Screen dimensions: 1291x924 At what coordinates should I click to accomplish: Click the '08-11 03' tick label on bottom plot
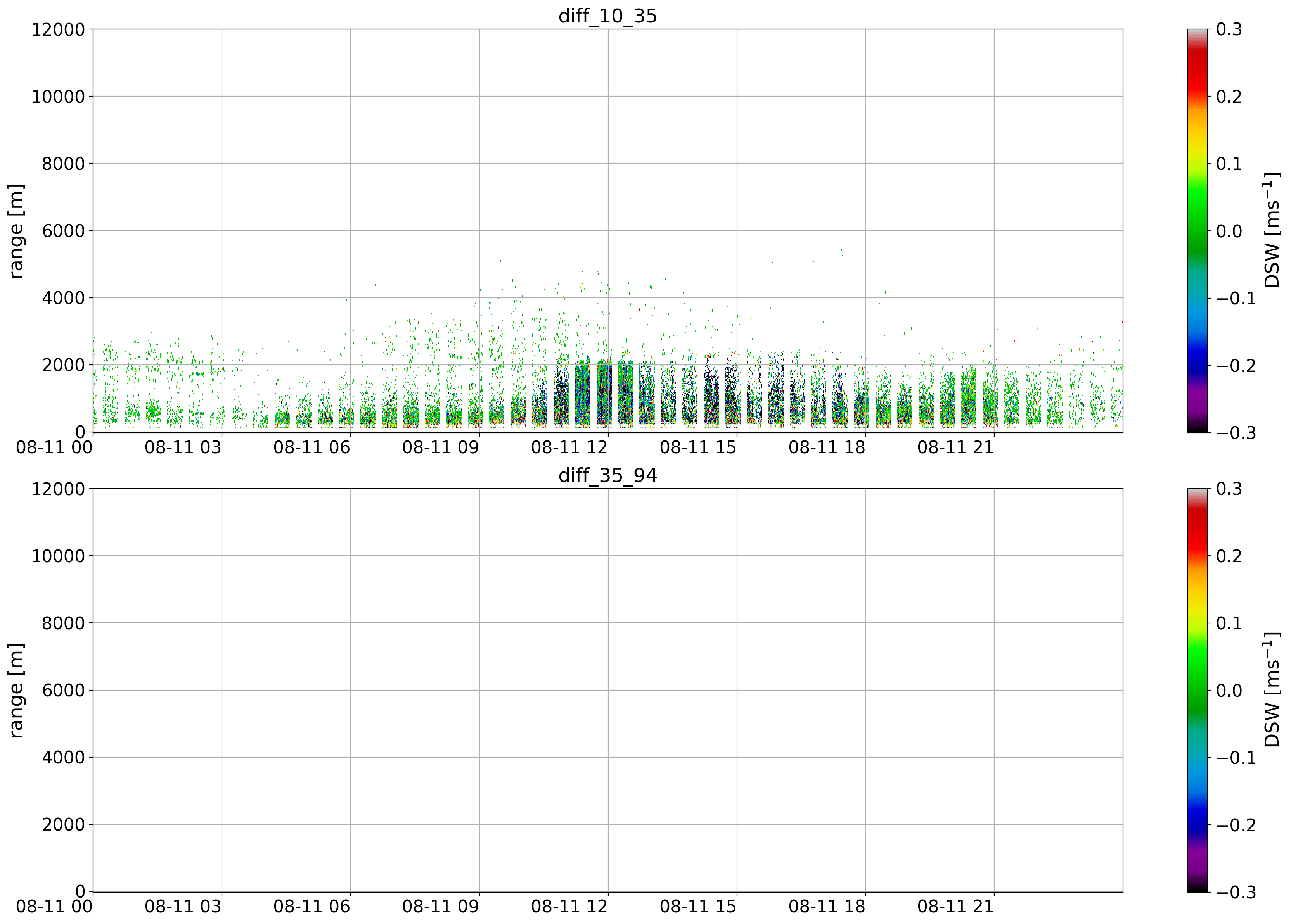183,907
